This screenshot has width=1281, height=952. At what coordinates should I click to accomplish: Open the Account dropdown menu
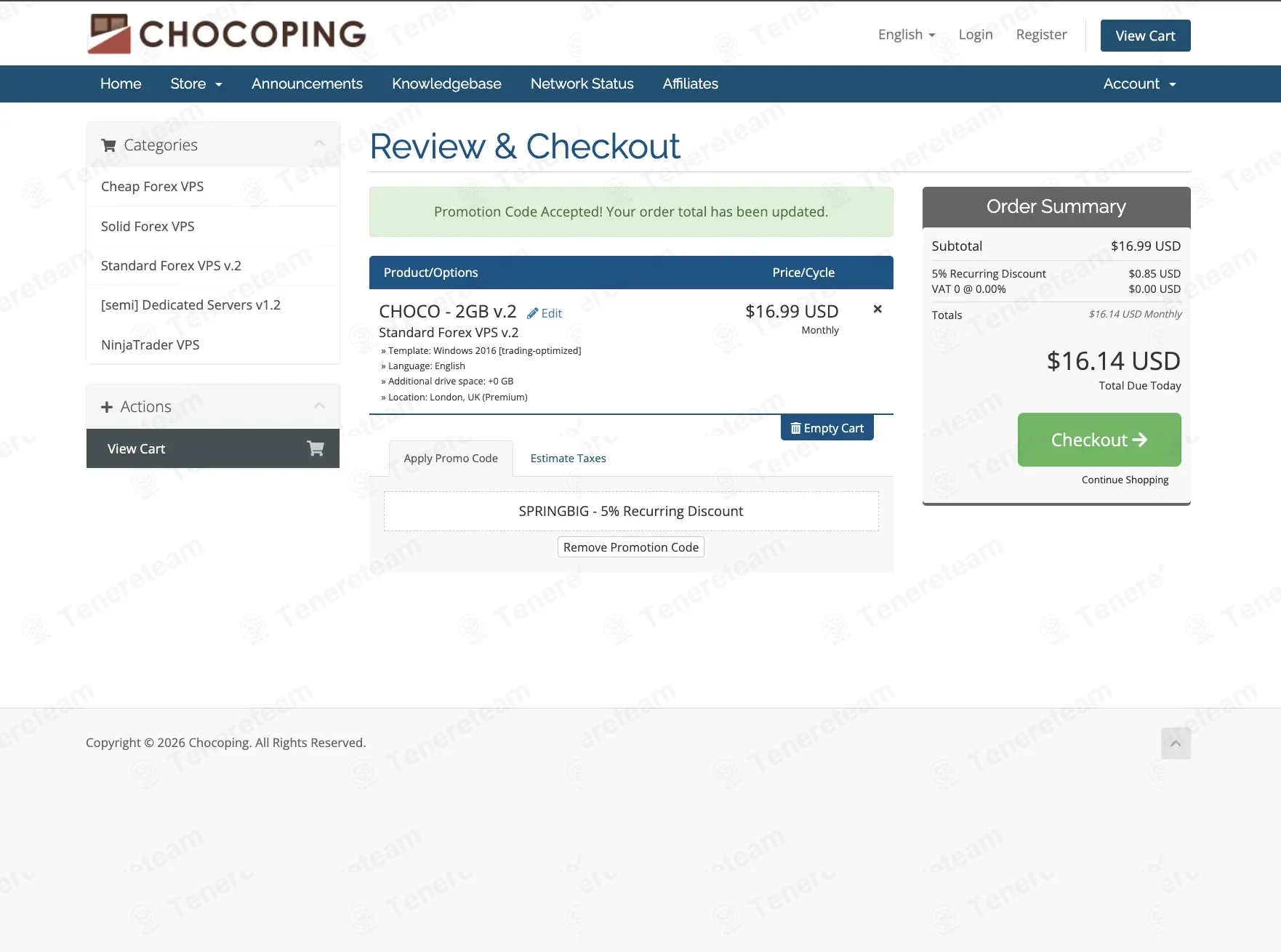1139,84
